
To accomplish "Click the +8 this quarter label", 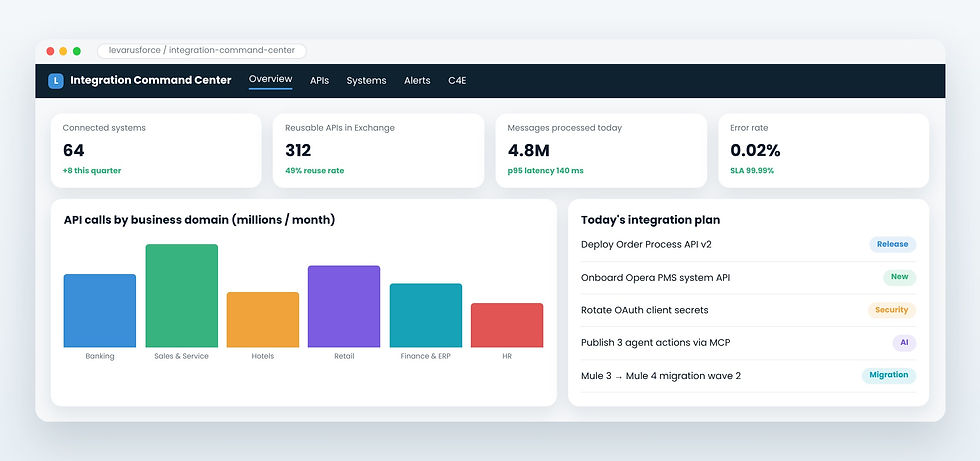I will pos(92,171).
